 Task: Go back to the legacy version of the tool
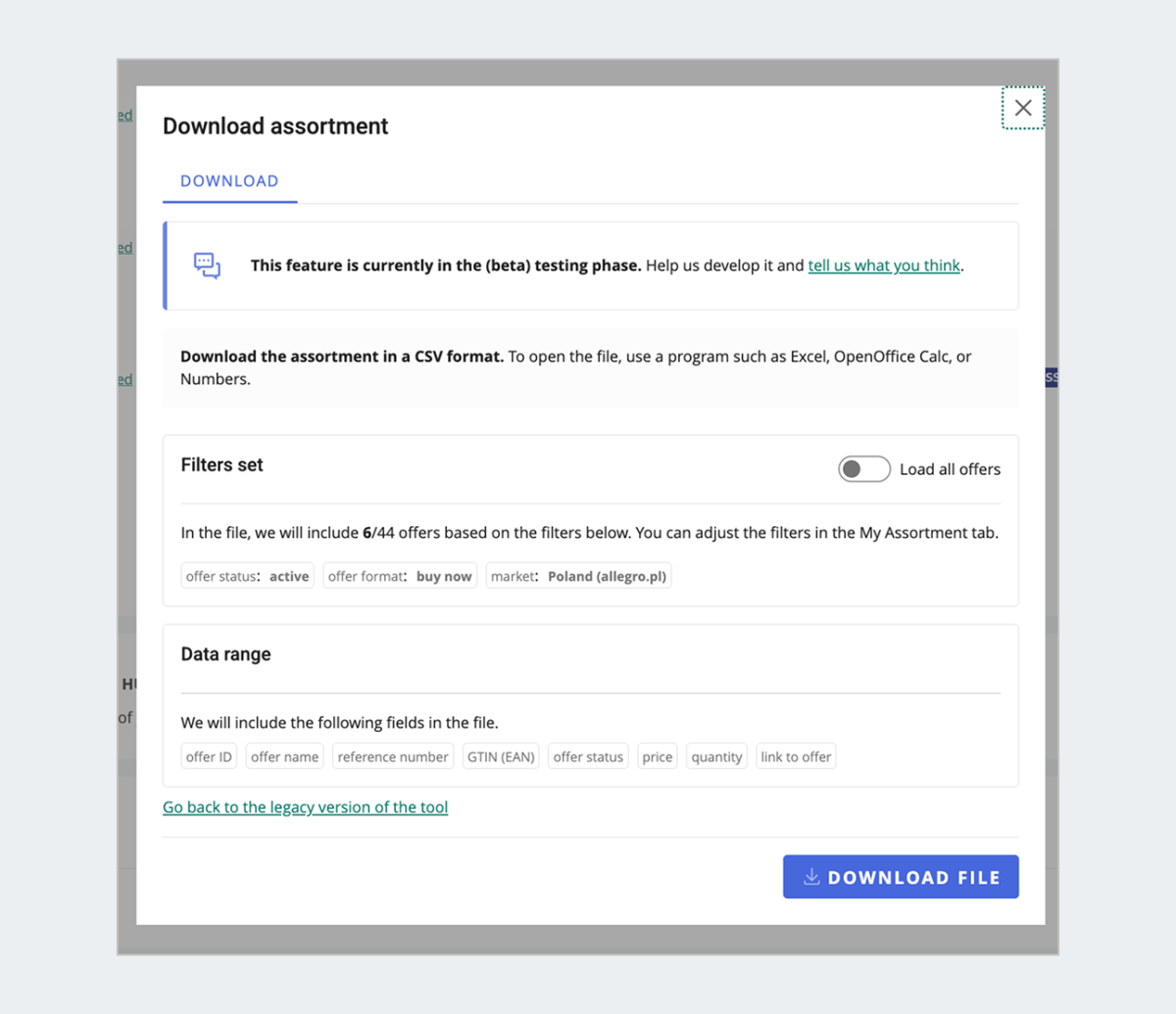(x=305, y=806)
